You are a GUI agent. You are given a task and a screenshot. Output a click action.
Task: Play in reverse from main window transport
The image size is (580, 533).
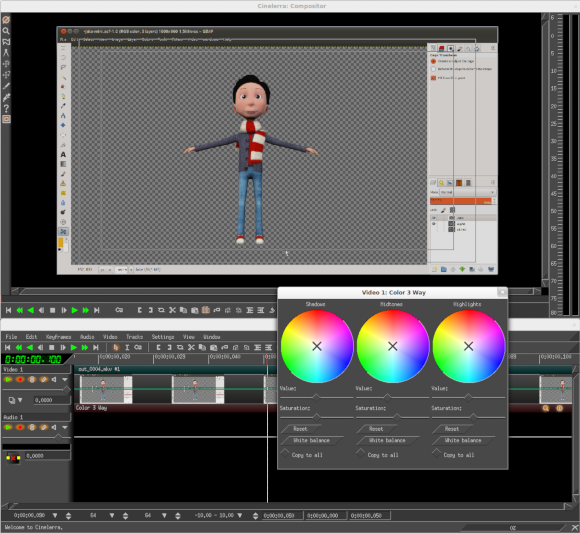[30, 347]
